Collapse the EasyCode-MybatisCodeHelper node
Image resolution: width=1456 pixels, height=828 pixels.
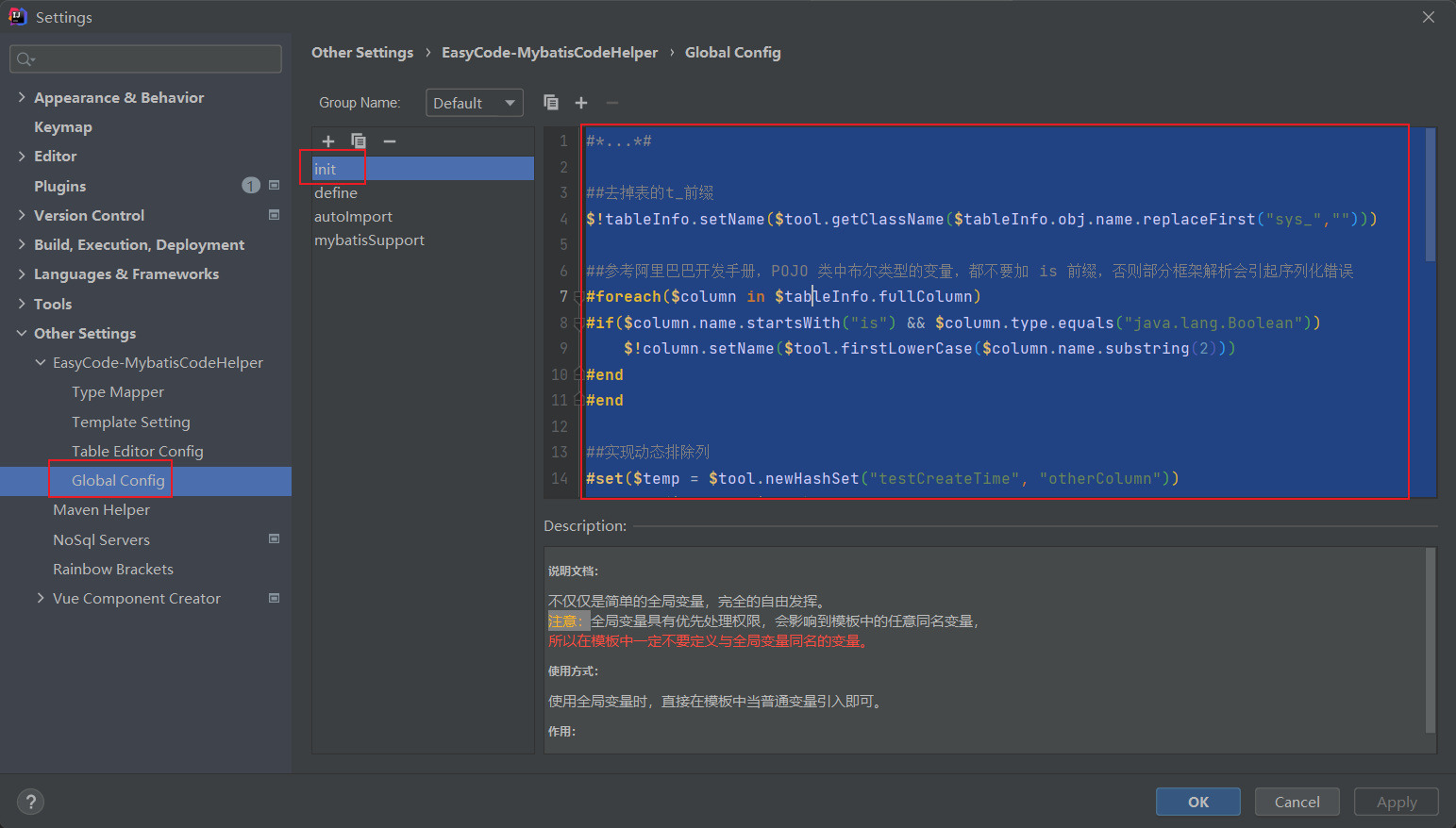point(41,362)
